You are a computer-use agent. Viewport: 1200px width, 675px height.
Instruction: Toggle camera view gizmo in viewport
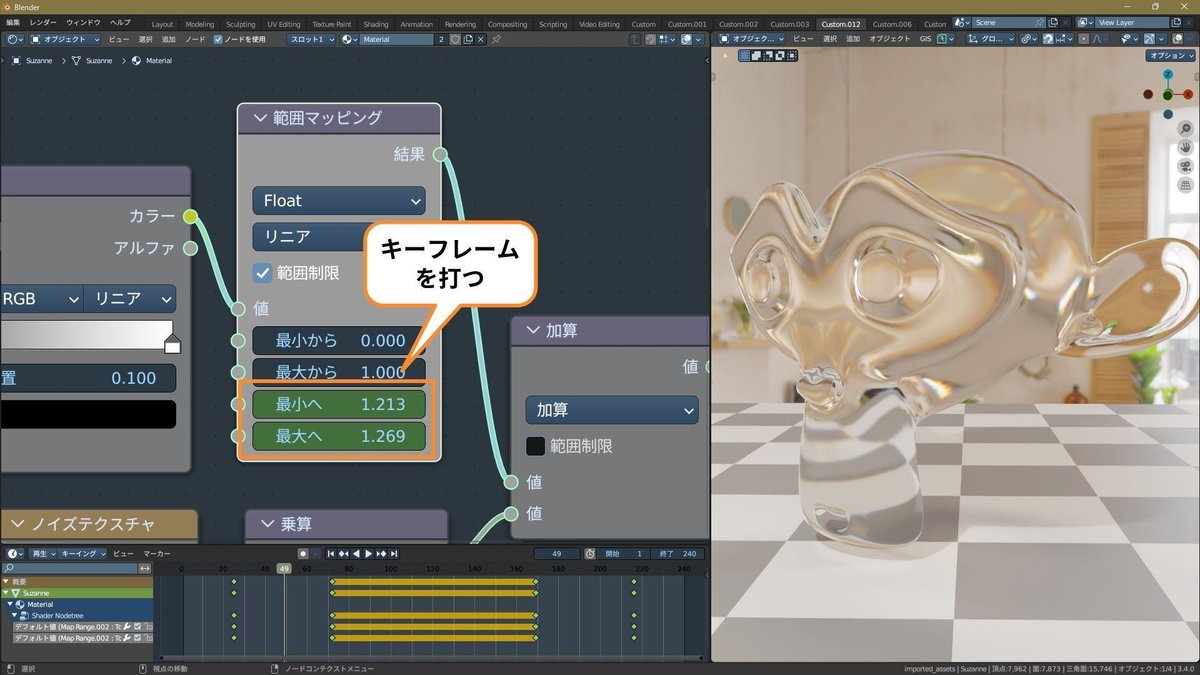(1185, 166)
